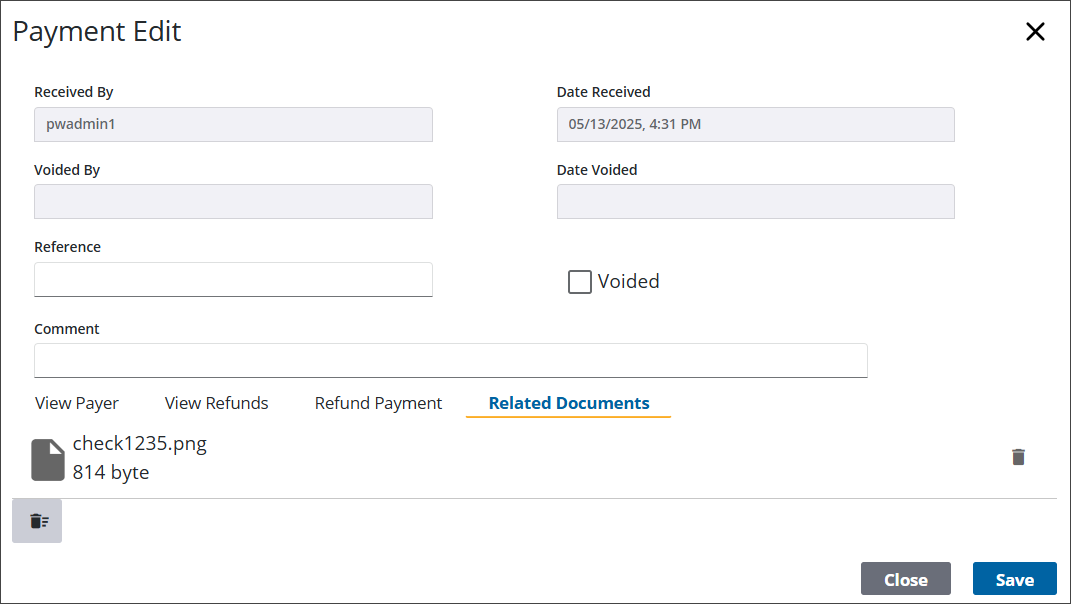Viewport: 1071px width, 604px height.
Task: Switch to the View Refunds tab
Action: click(x=217, y=403)
